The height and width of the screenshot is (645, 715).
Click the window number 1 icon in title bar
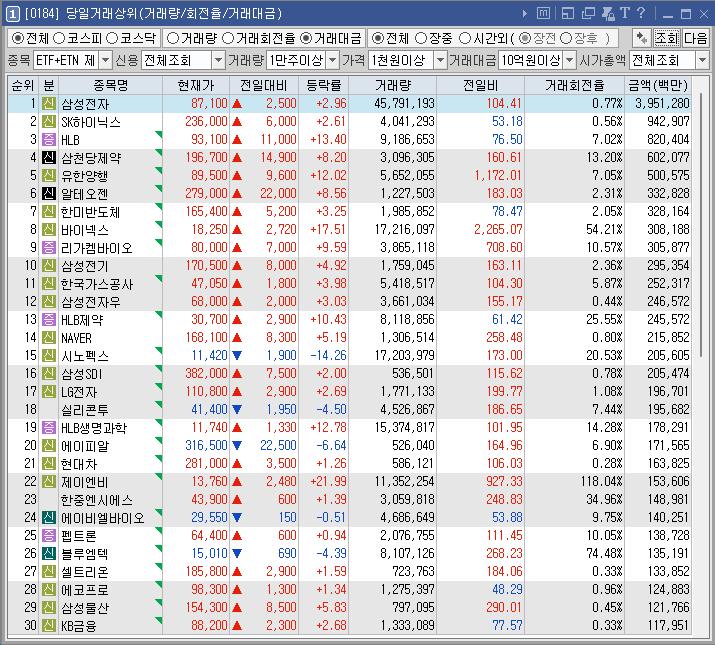[x=12, y=14]
